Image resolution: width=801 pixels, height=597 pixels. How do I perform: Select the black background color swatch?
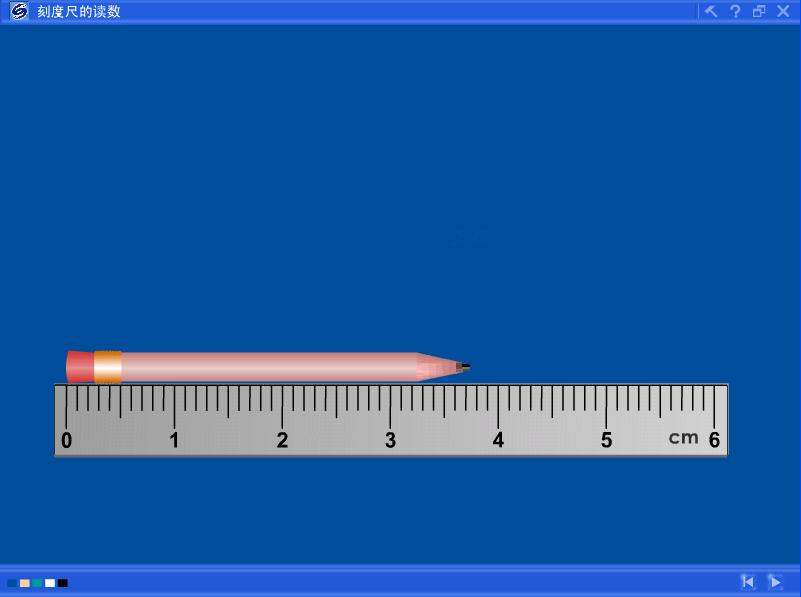[x=63, y=583]
